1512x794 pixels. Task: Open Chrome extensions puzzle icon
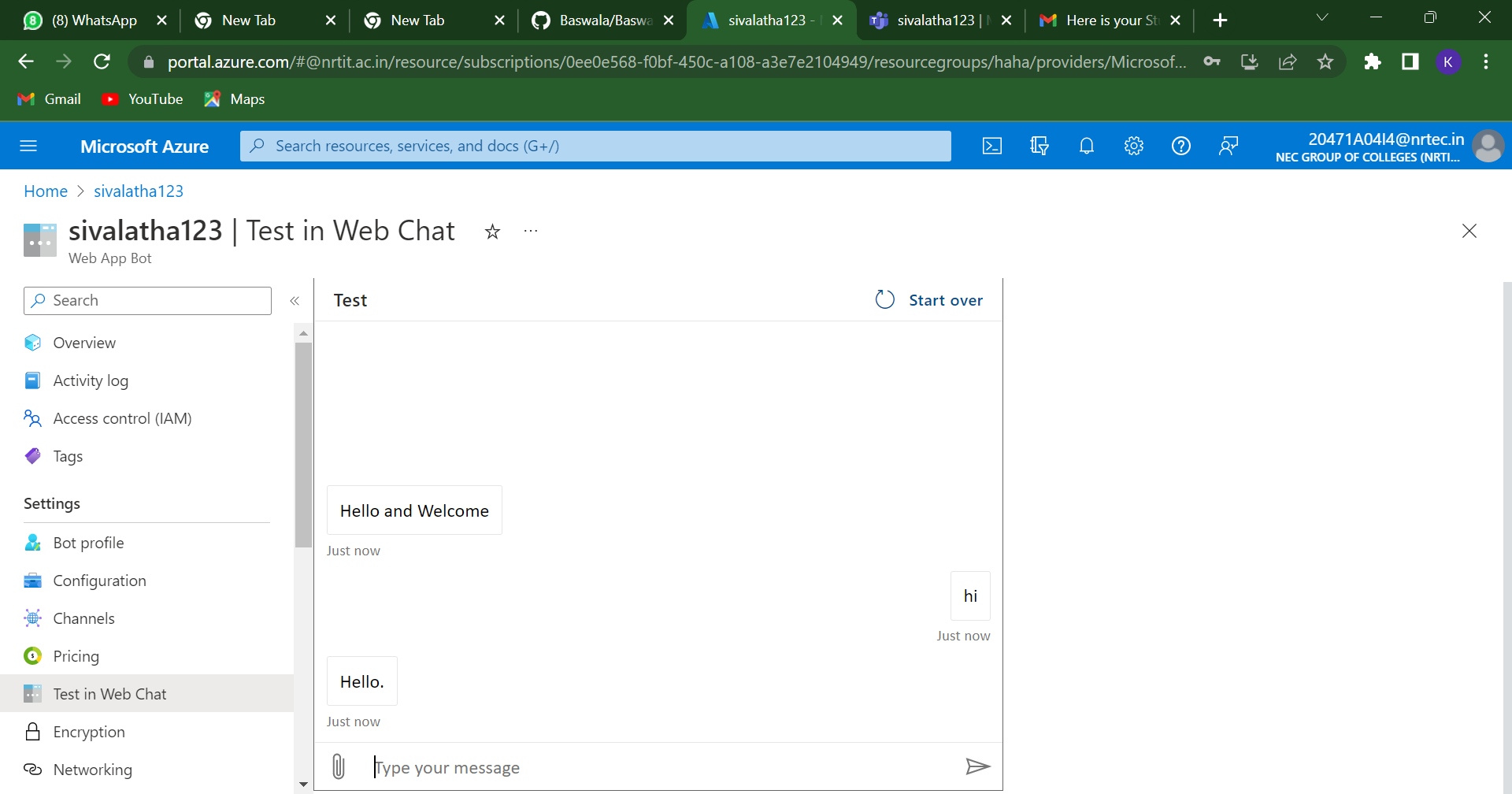click(1373, 61)
